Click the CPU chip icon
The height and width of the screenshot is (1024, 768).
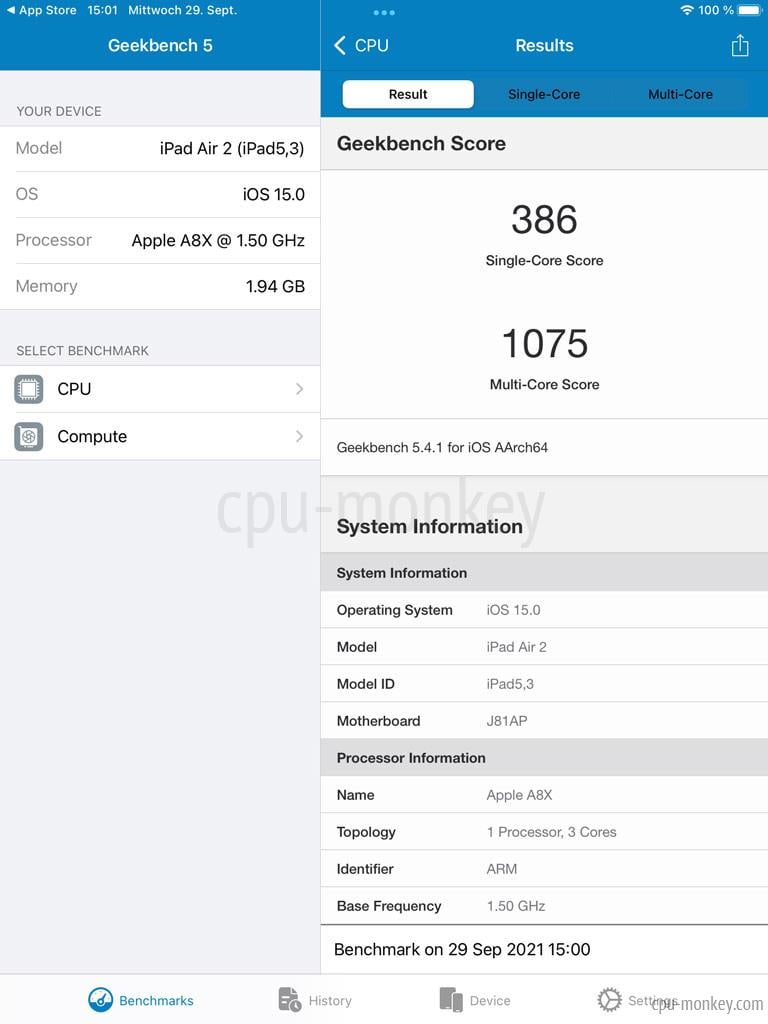29,389
